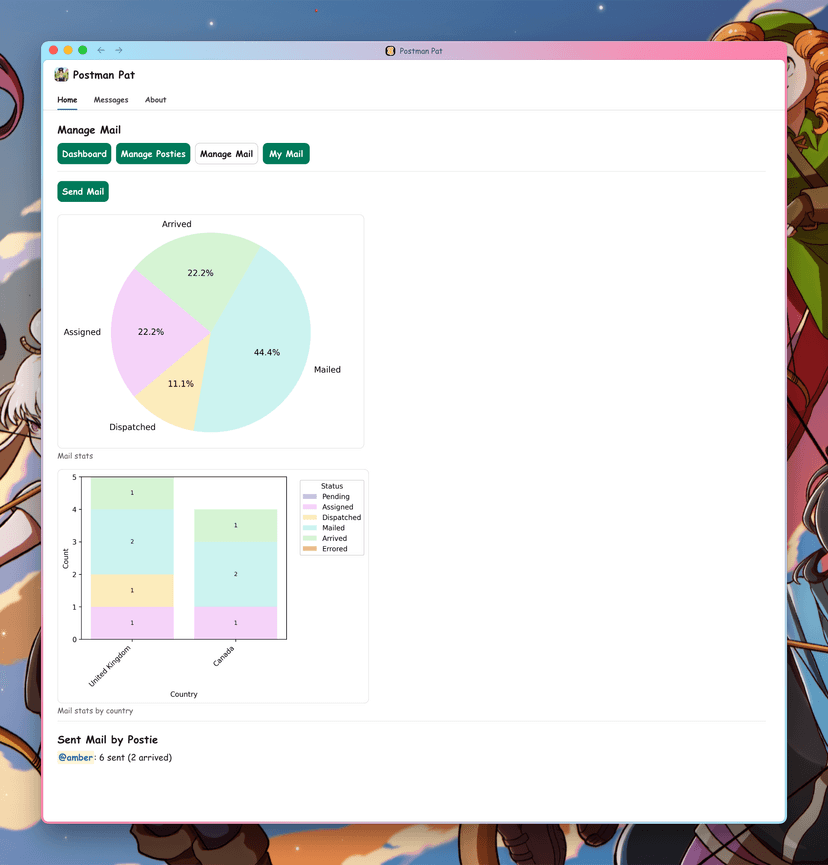Screen dimensions: 828x865
Task: Minimize the window using the yellow button
Action: [68, 50]
